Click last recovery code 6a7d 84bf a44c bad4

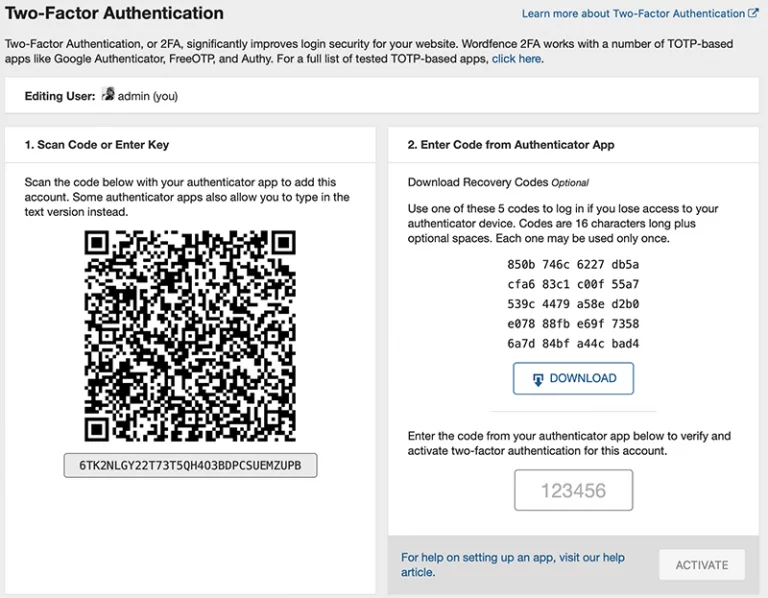pos(573,343)
